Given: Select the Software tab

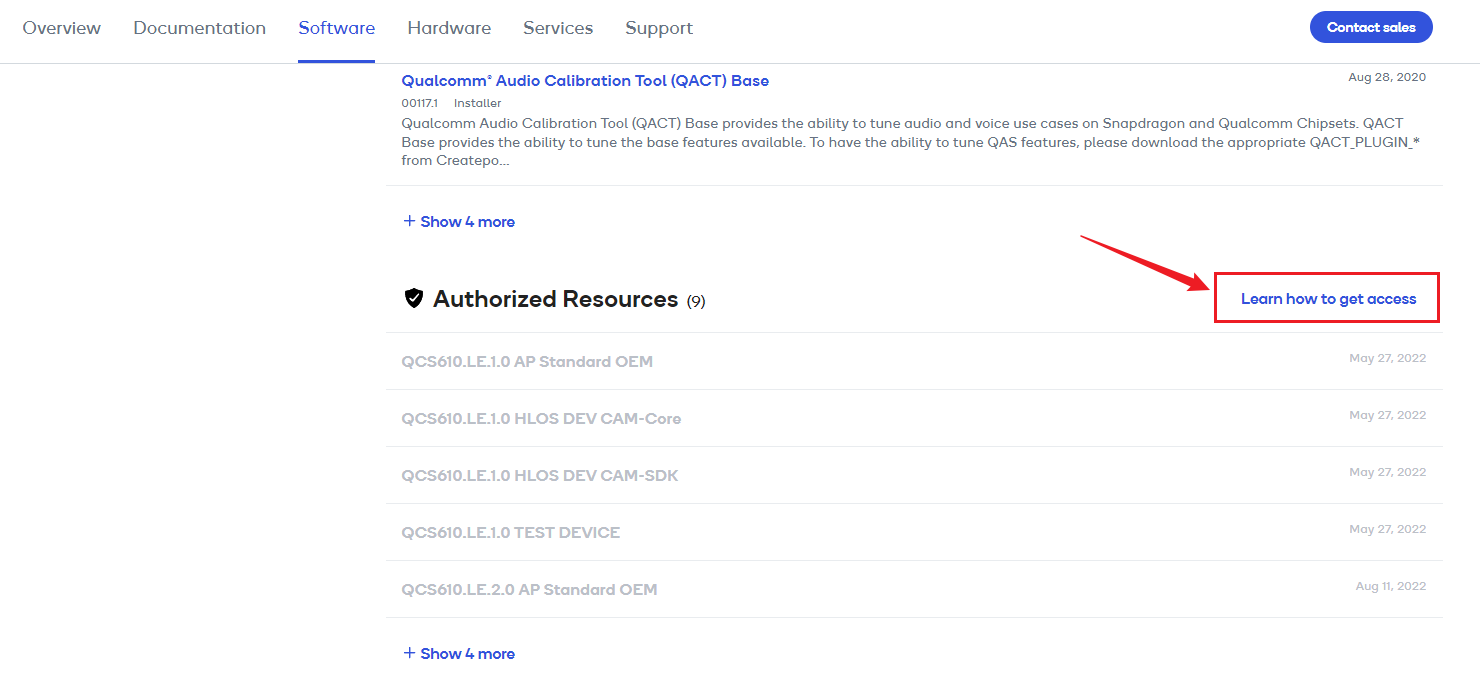Looking at the screenshot, I should pyautogui.click(x=337, y=28).
